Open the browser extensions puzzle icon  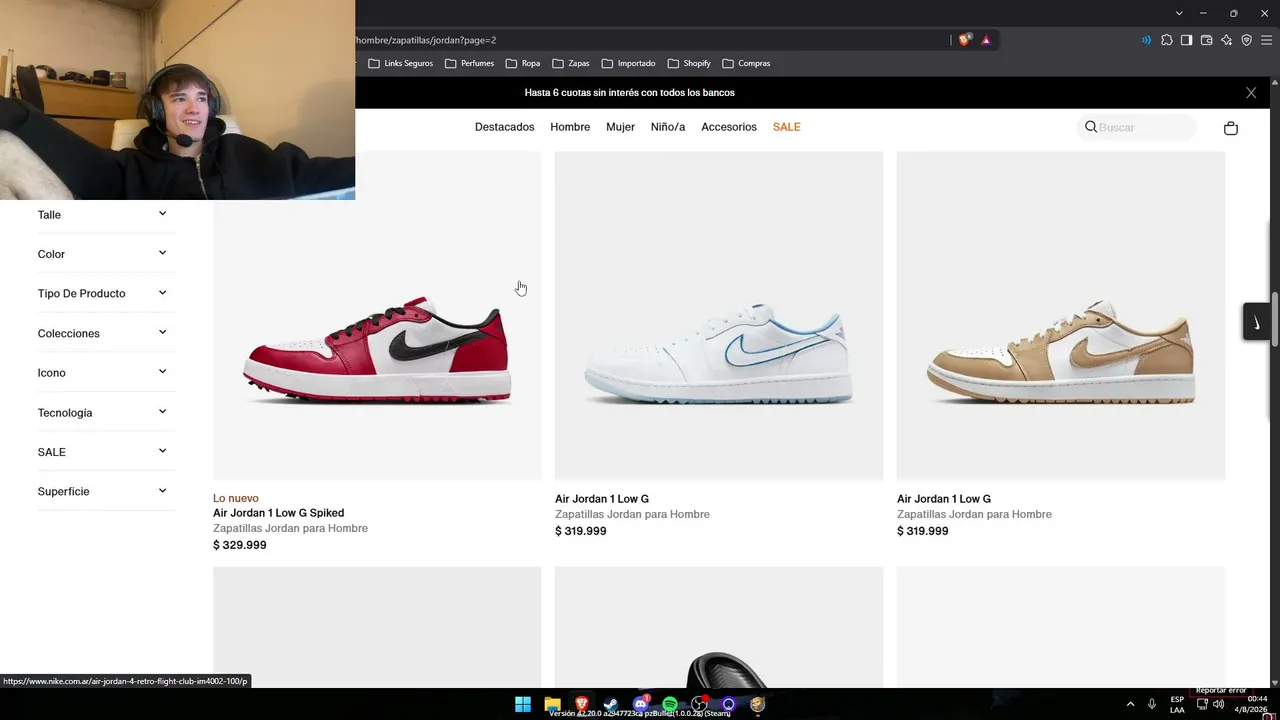pos(1166,40)
